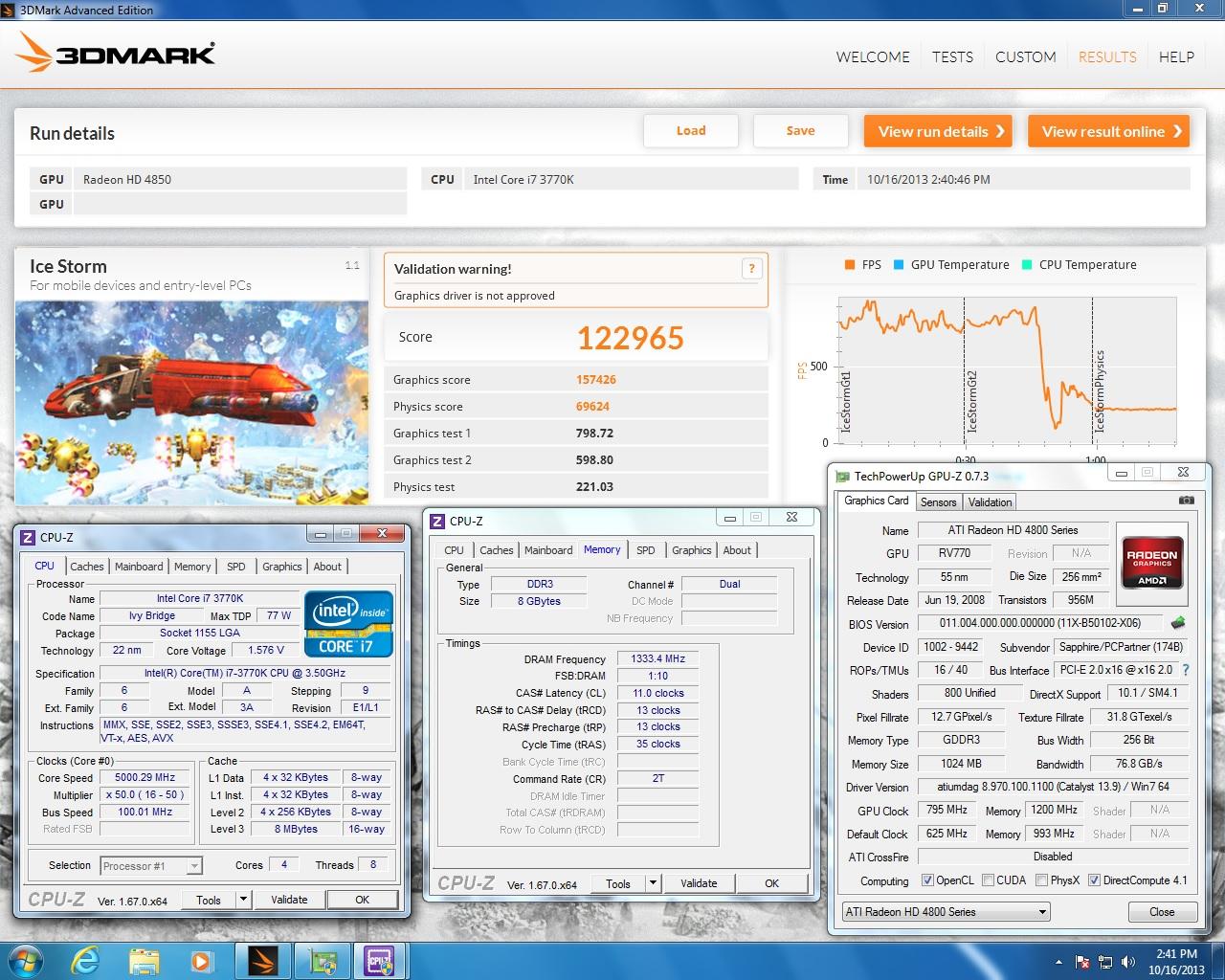Open the Windows Start menu
Image resolution: width=1225 pixels, height=980 pixels.
24,960
